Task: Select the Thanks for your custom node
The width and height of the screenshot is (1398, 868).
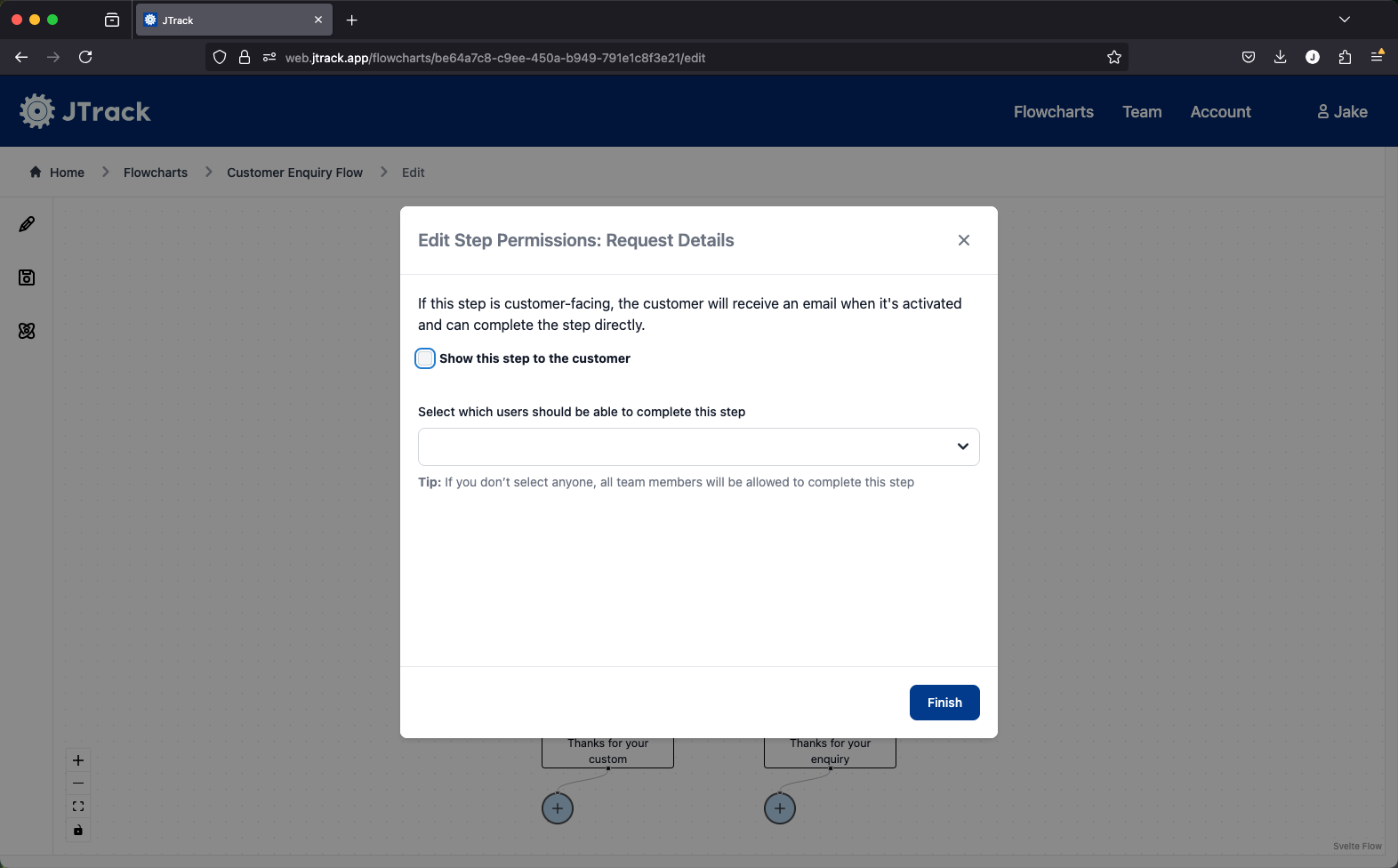Action: pos(608,752)
